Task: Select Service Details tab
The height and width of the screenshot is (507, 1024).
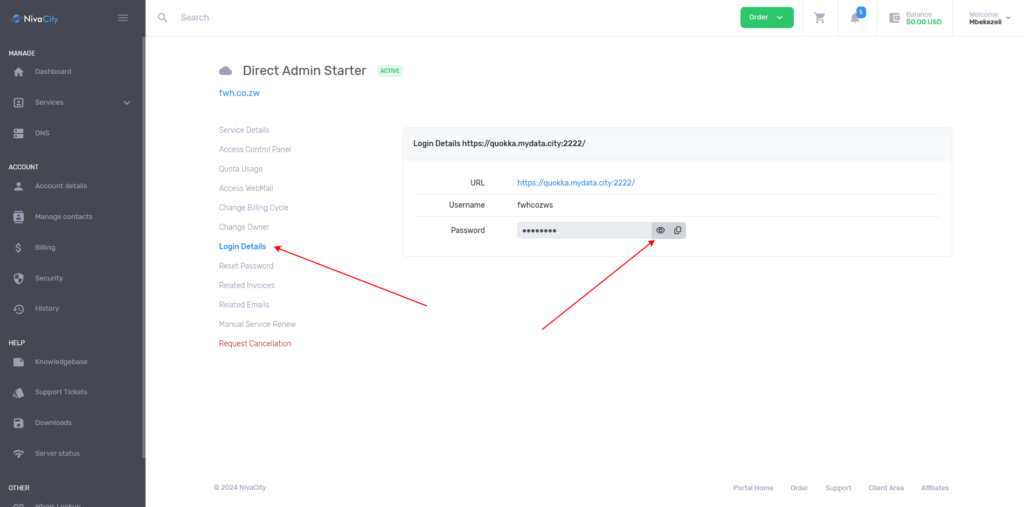Action: (244, 130)
